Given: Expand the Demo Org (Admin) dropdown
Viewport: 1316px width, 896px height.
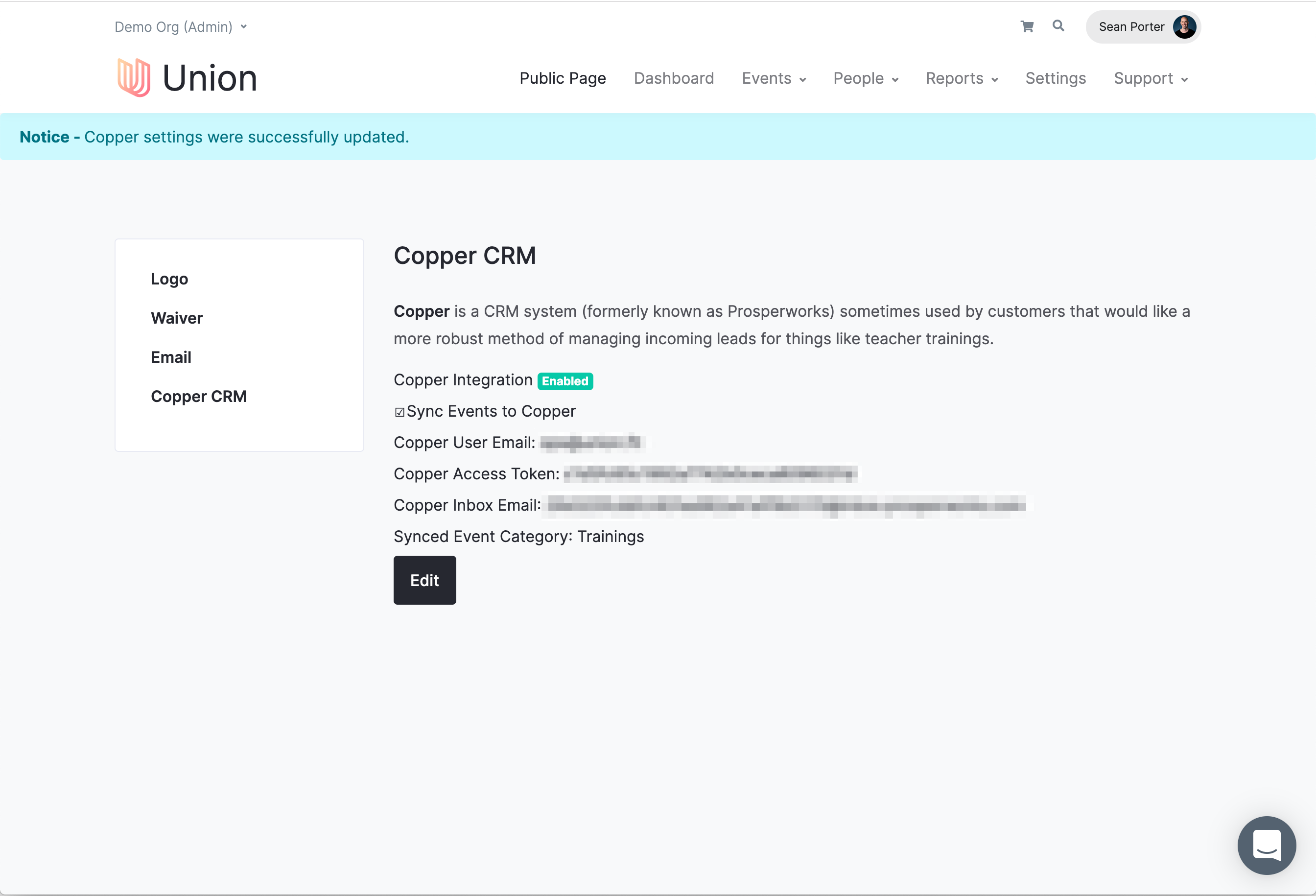Looking at the screenshot, I should pos(181,26).
